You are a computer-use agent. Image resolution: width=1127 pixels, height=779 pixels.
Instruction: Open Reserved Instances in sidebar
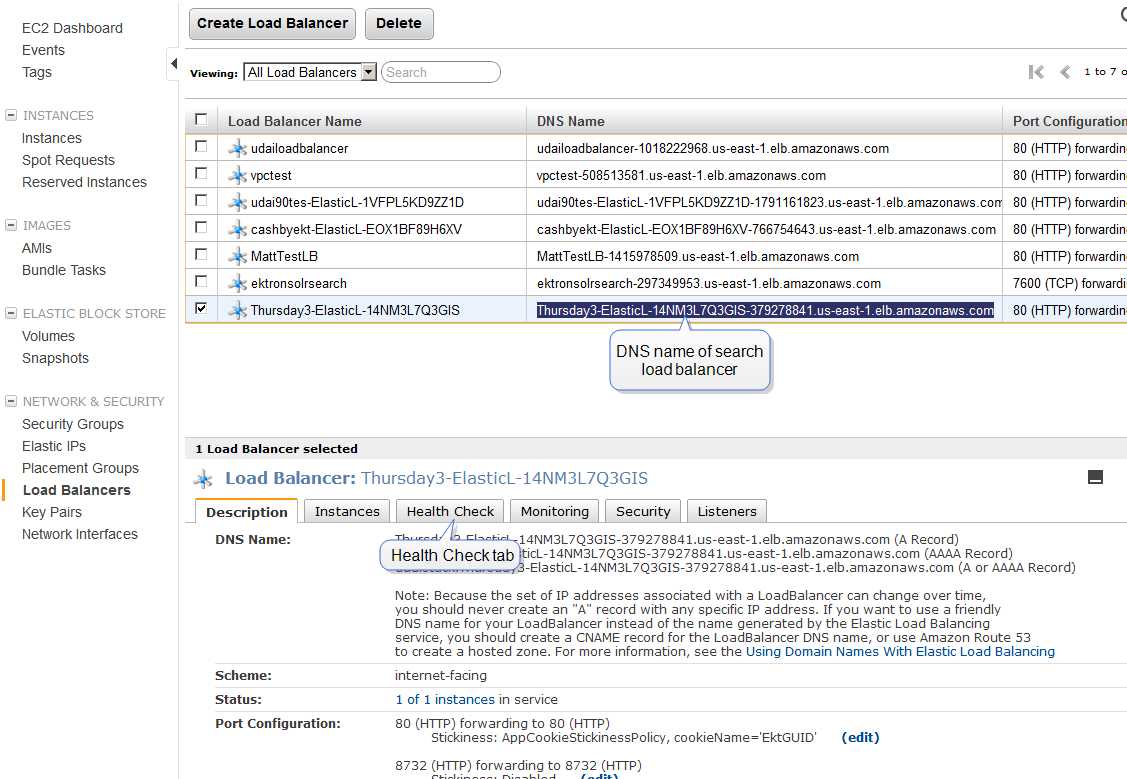click(84, 183)
